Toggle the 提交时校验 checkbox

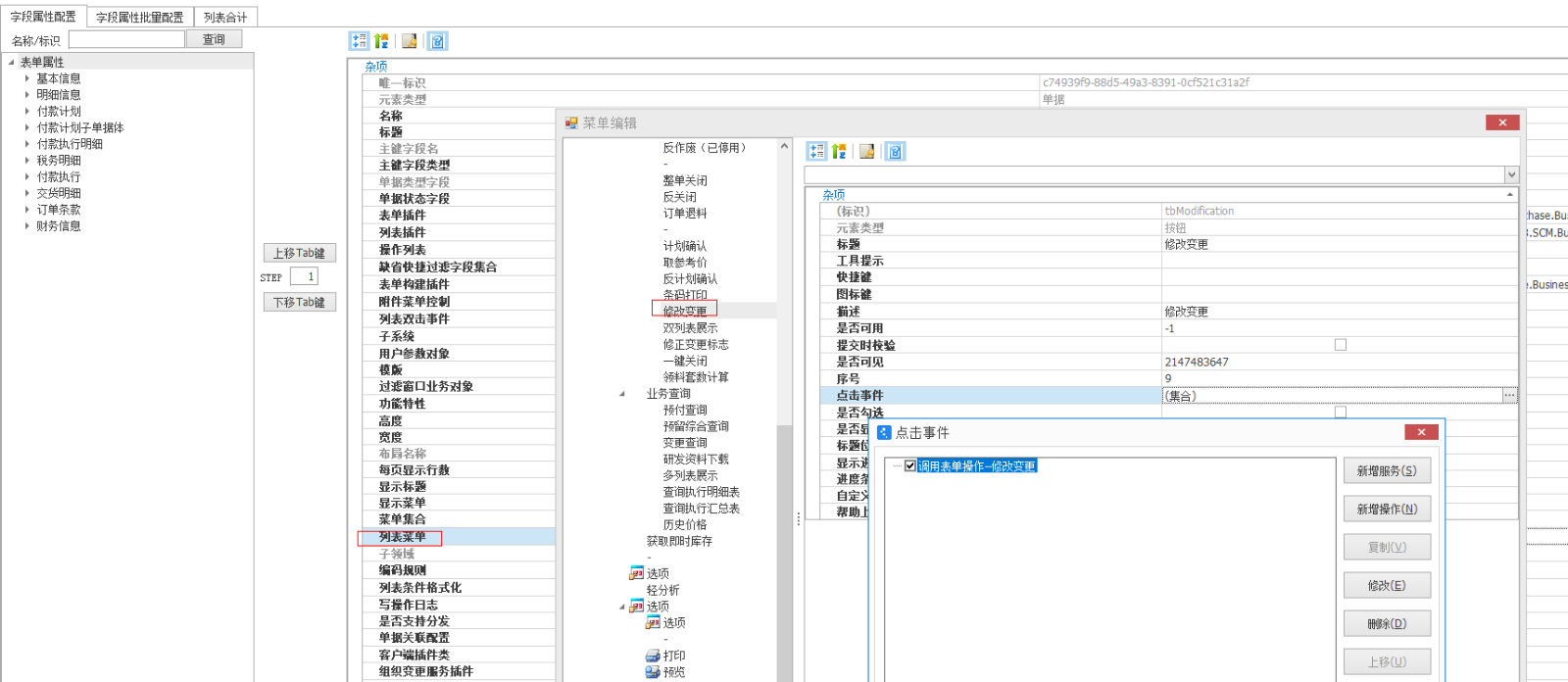pos(1341,345)
